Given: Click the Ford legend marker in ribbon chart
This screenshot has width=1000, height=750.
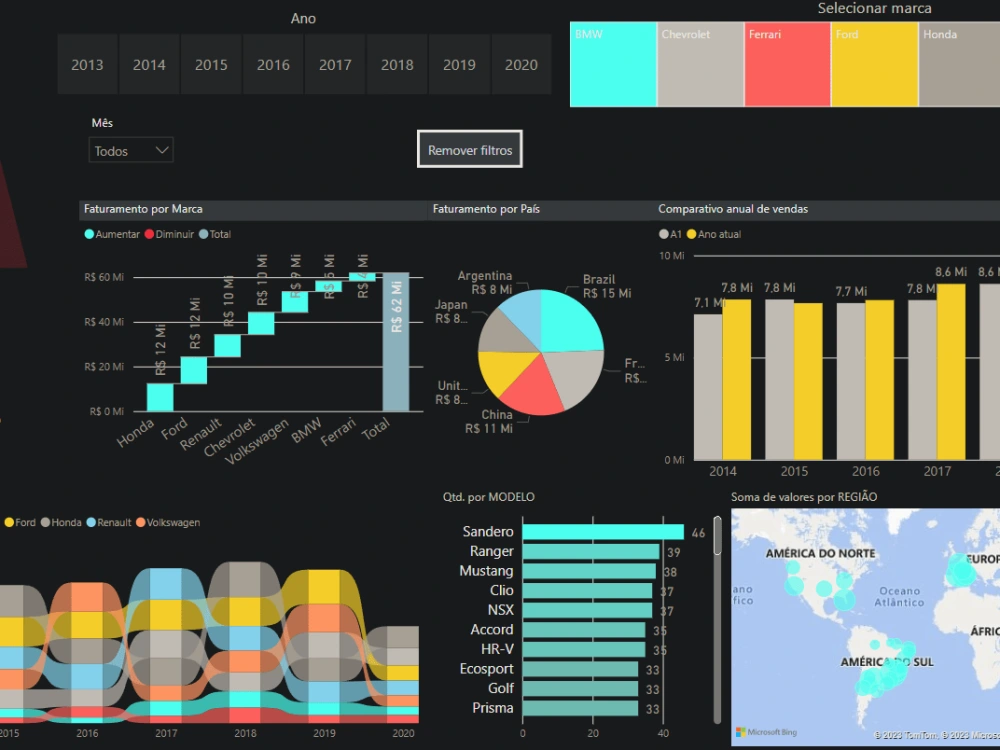Looking at the screenshot, I should (9, 522).
